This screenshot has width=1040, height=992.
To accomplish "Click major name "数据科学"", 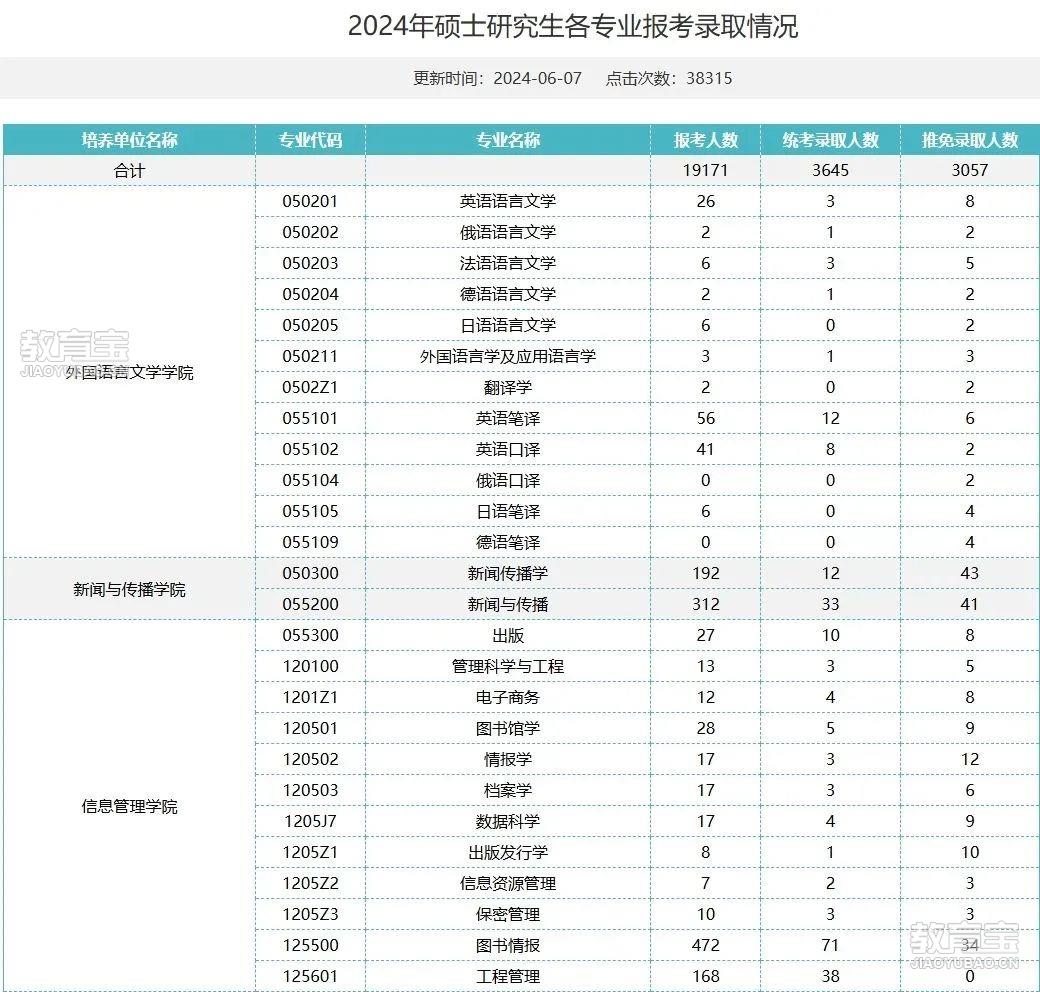I will tap(508, 822).
